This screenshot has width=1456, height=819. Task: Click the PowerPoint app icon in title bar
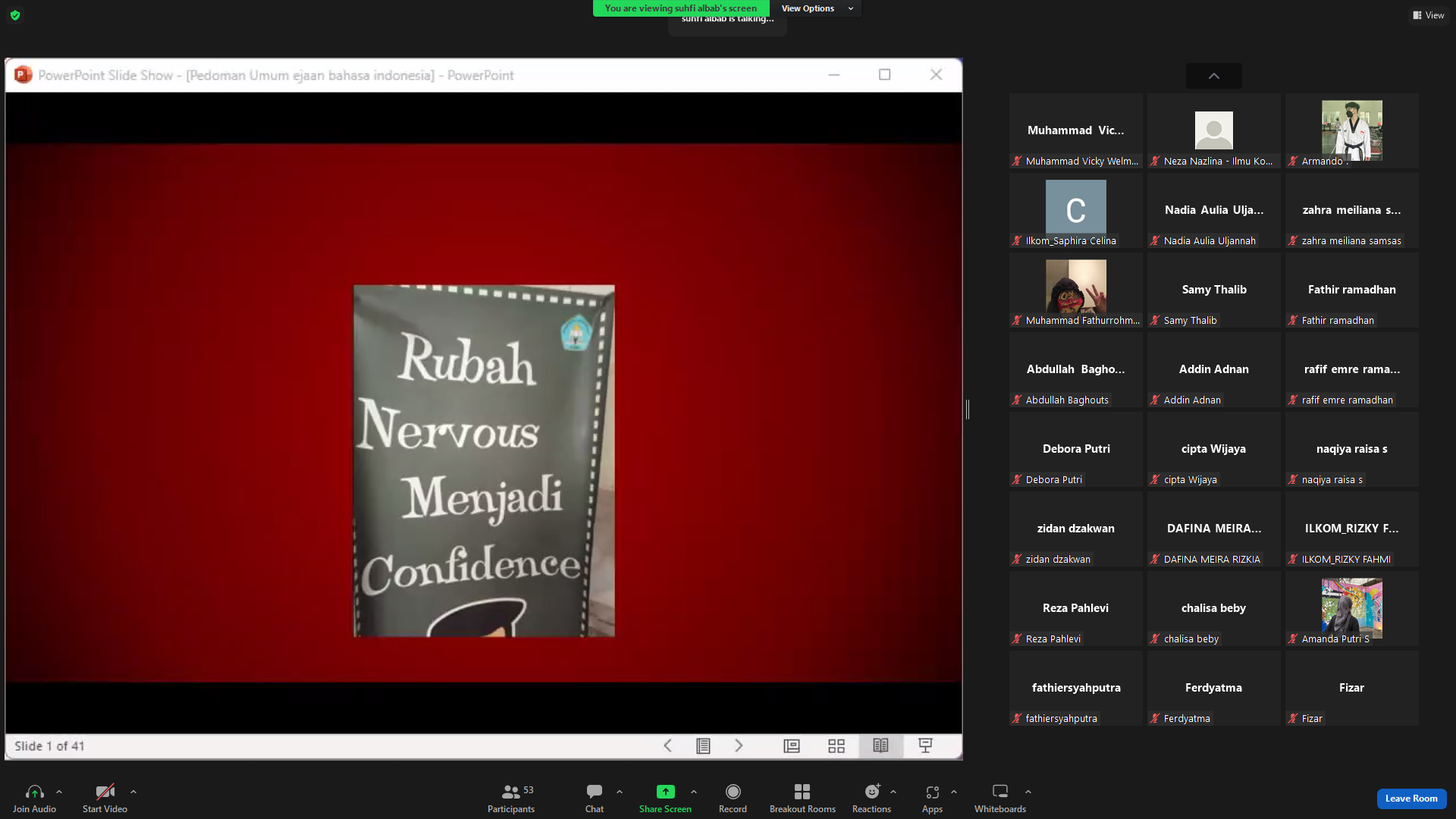point(24,75)
